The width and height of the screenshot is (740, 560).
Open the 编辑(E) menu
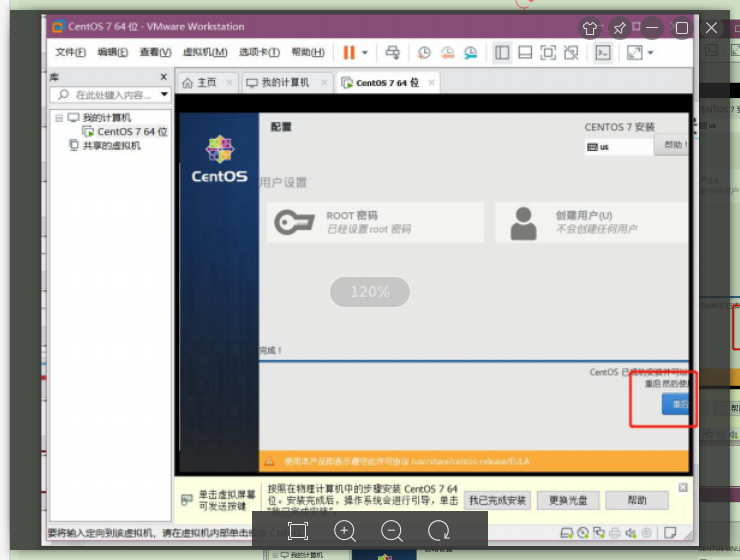point(112,52)
